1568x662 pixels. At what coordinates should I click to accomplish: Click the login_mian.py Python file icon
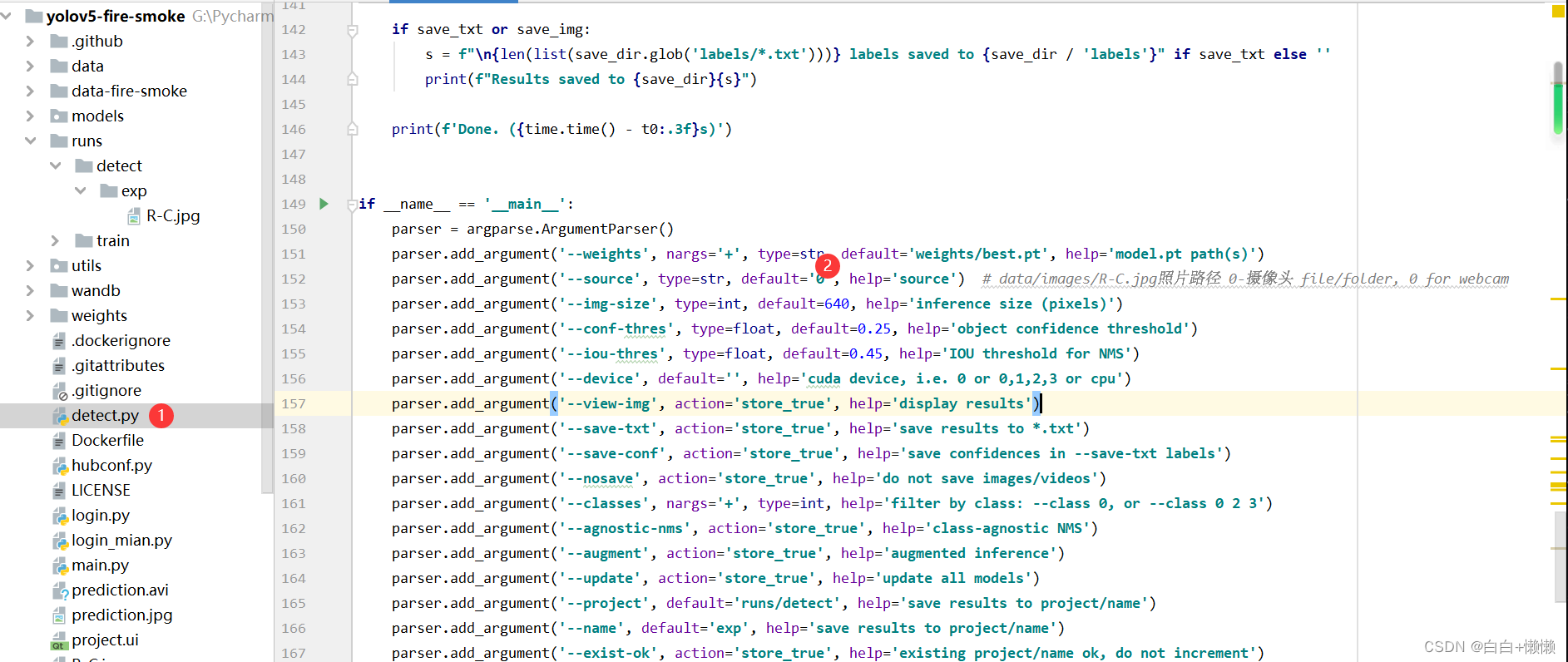click(59, 541)
